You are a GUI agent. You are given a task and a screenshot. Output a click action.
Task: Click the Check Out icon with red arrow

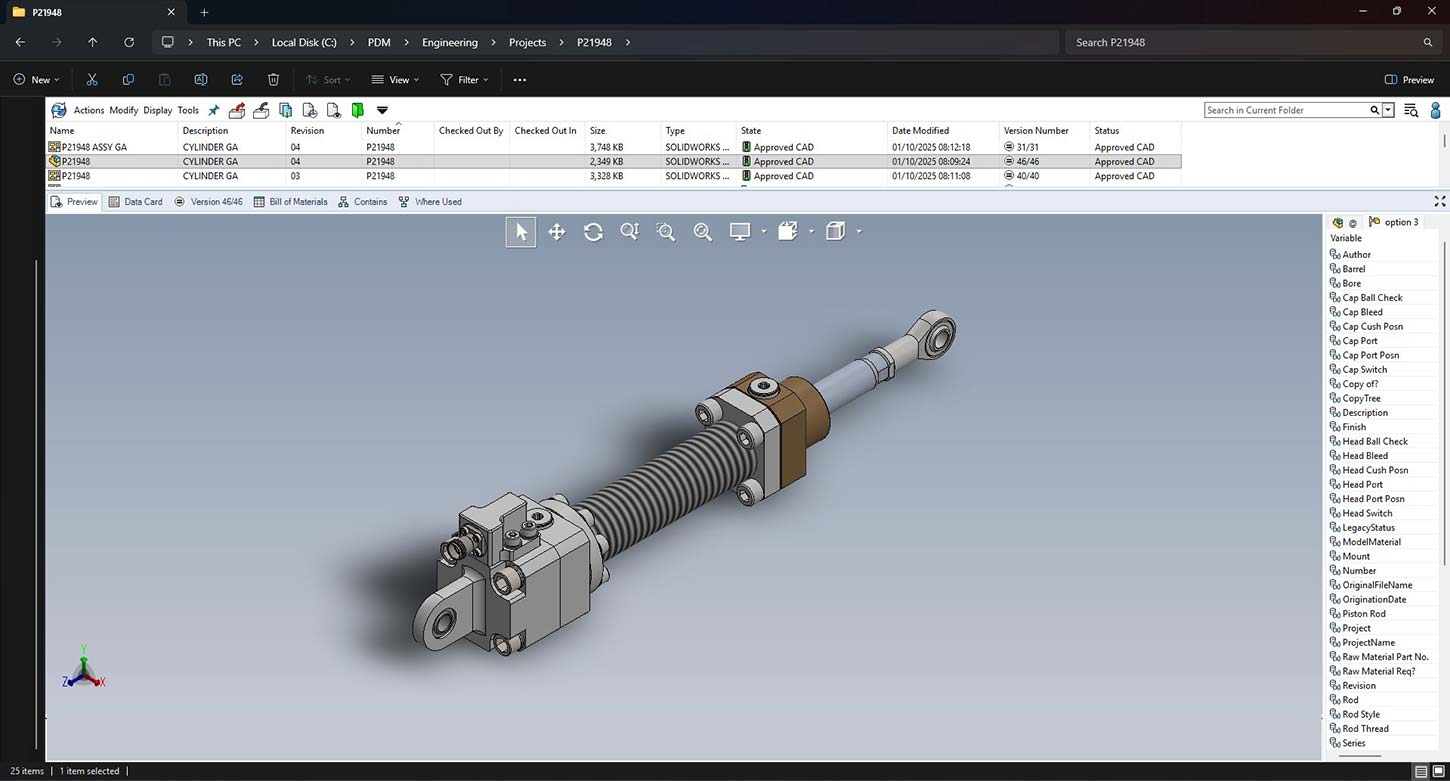tap(237, 110)
